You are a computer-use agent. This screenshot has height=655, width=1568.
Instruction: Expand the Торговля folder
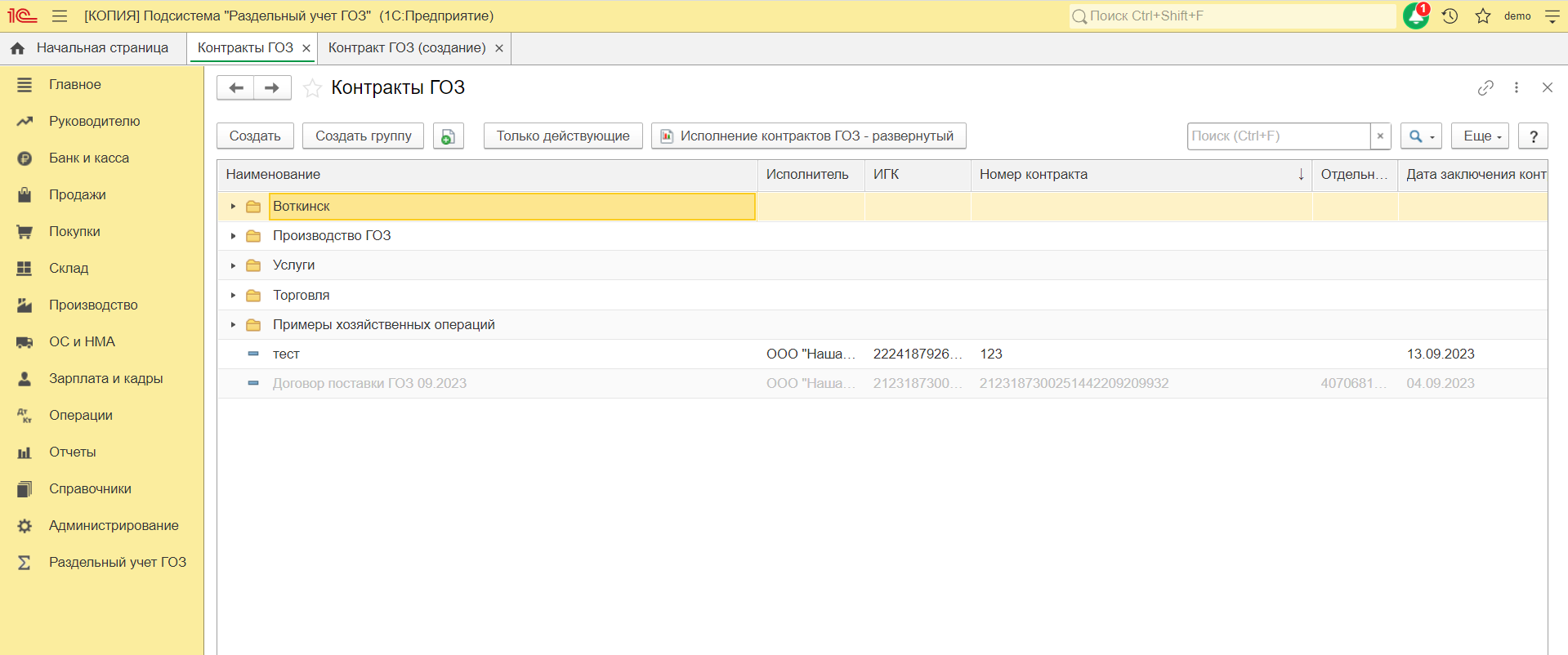(x=233, y=295)
